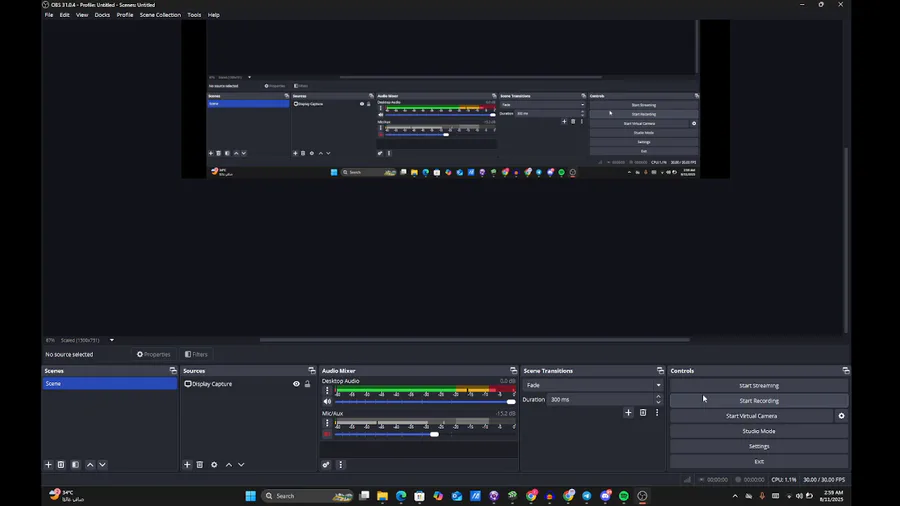Enable Studio Mode button
The height and width of the screenshot is (506, 900).
pyautogui.click(x=759, y=431)
